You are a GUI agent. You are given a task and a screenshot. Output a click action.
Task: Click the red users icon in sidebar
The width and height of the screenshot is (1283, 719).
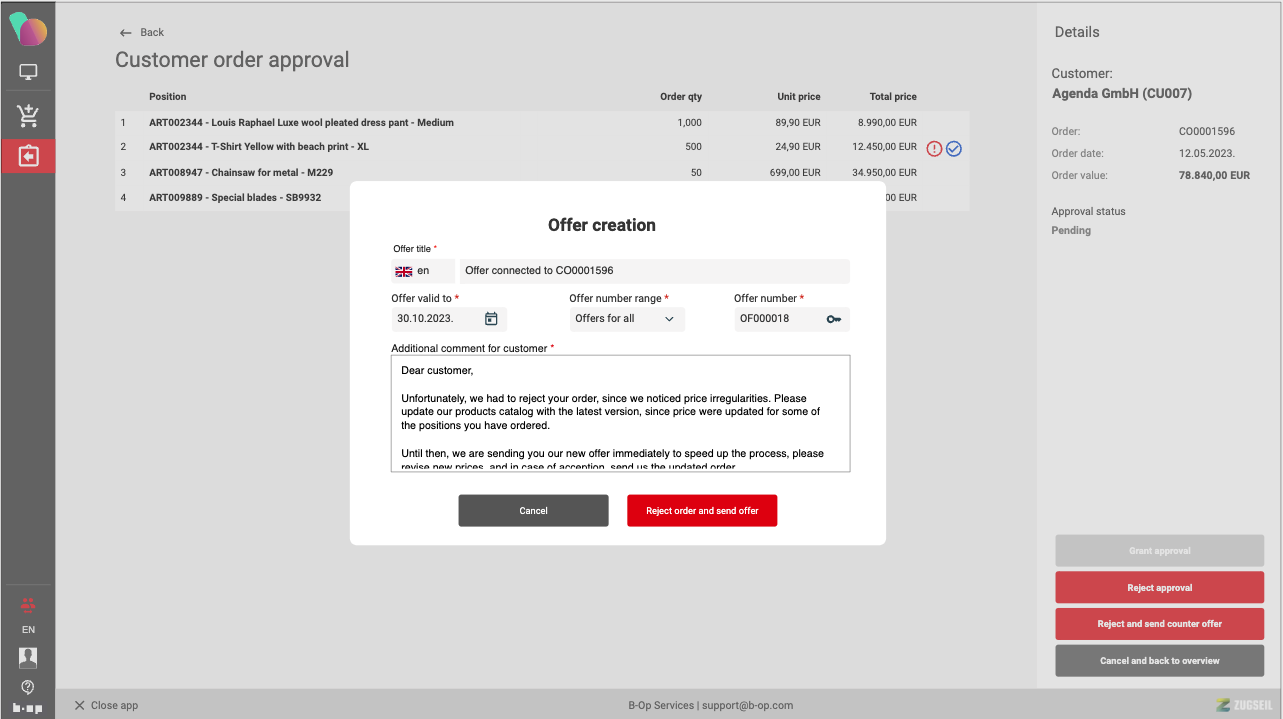(x=28, y=603)
